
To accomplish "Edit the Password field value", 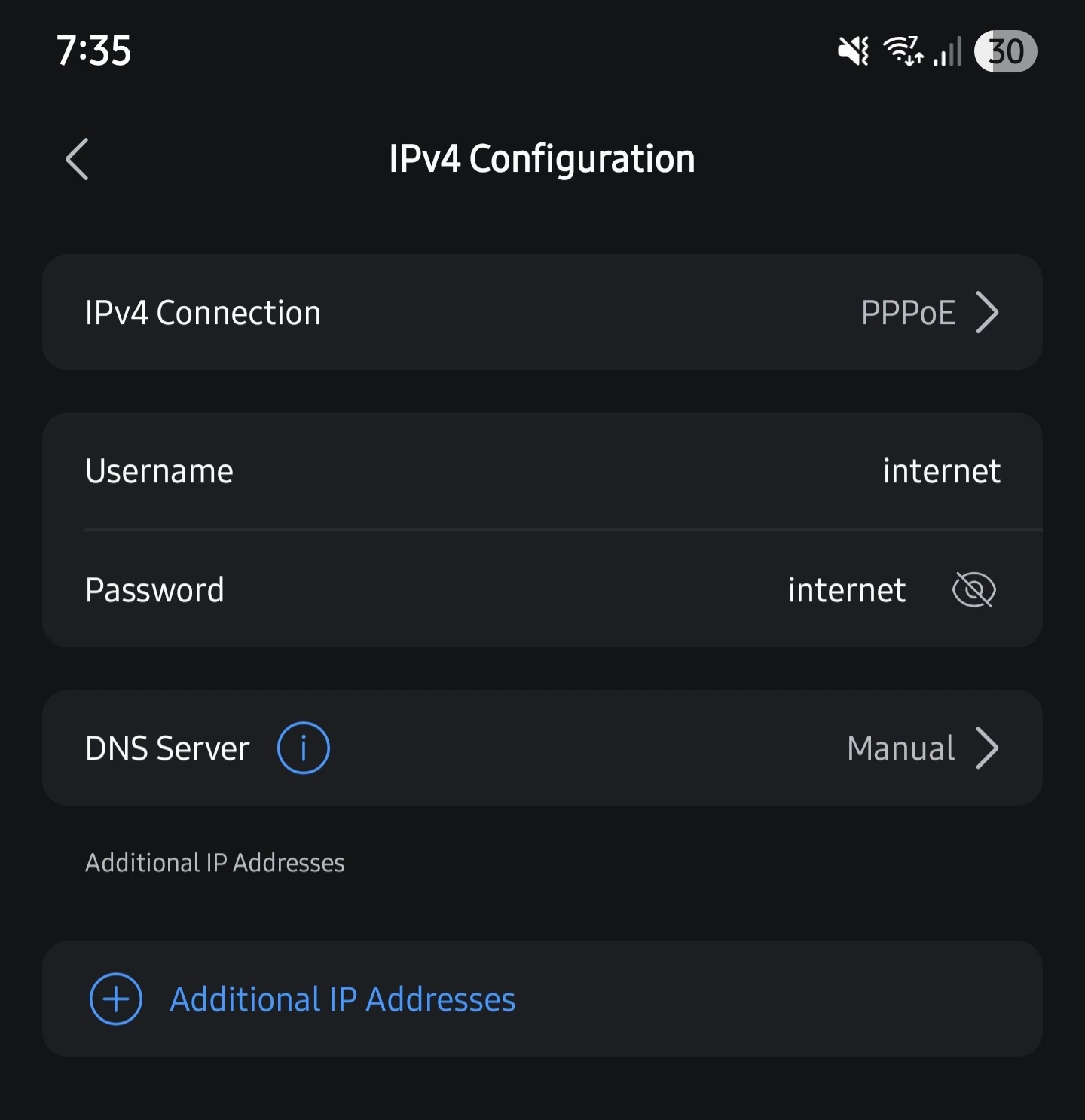I will [x=846, y=589].
